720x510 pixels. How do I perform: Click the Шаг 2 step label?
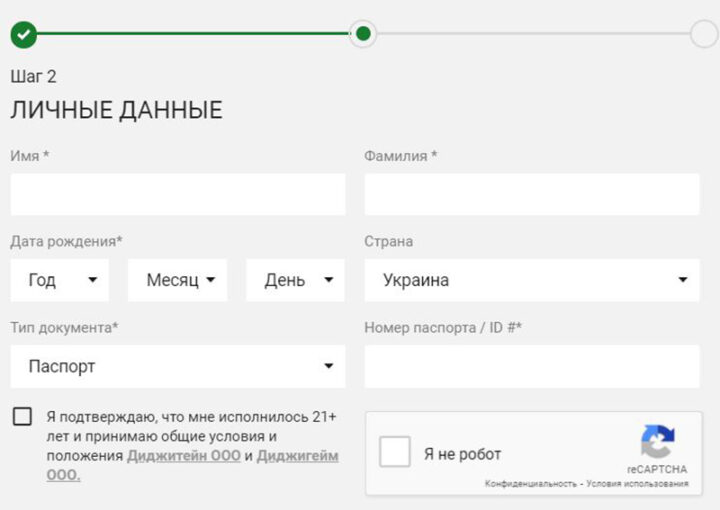[34, 77]
